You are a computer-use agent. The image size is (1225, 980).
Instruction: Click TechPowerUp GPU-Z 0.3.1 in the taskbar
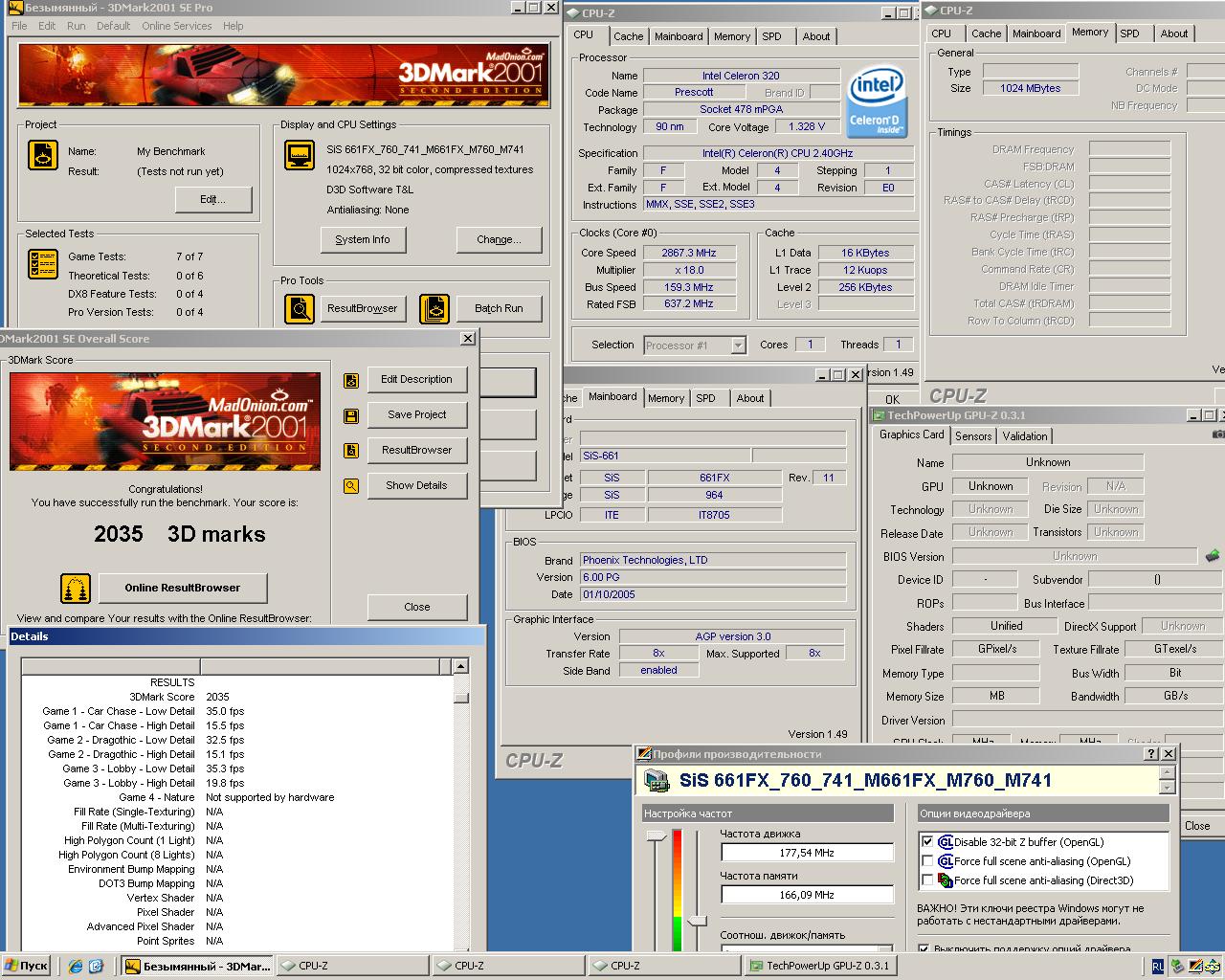[x=822, y=967]
